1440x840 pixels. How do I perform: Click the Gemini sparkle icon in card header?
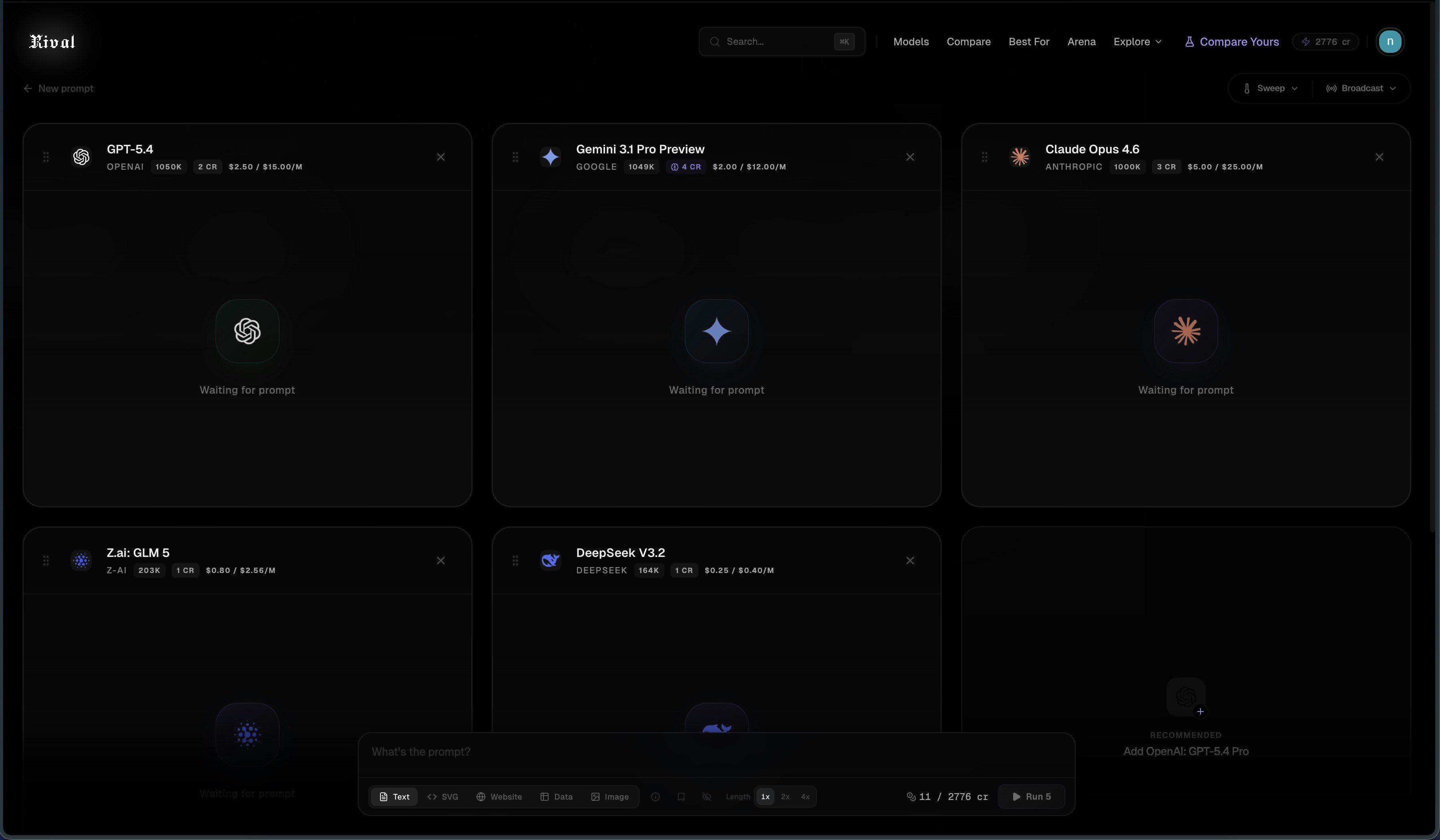click(550, 157)
